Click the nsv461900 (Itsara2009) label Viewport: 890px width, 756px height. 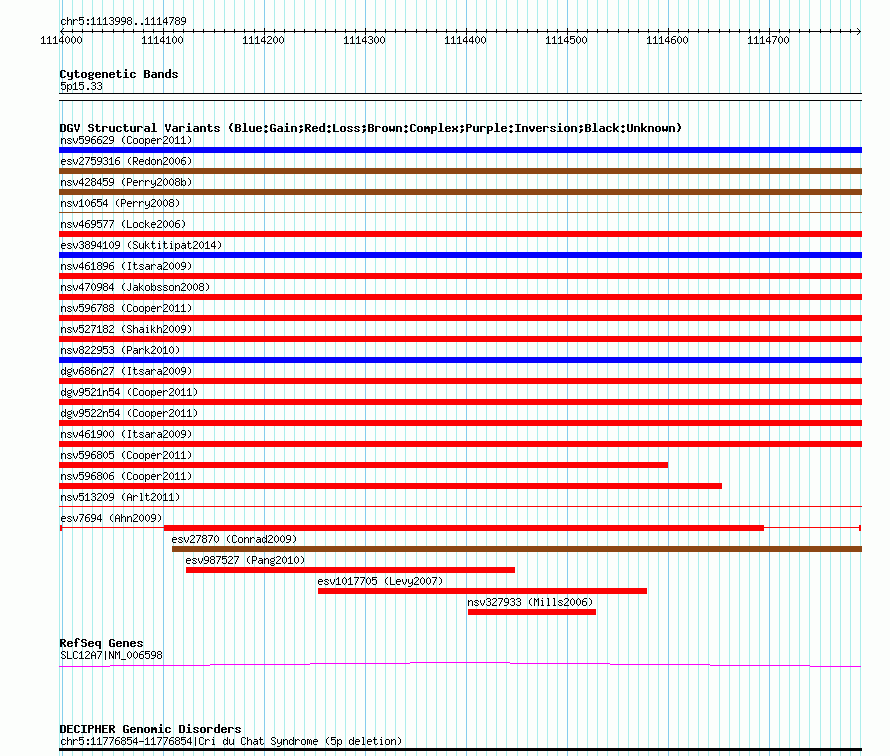coord(126,434)
